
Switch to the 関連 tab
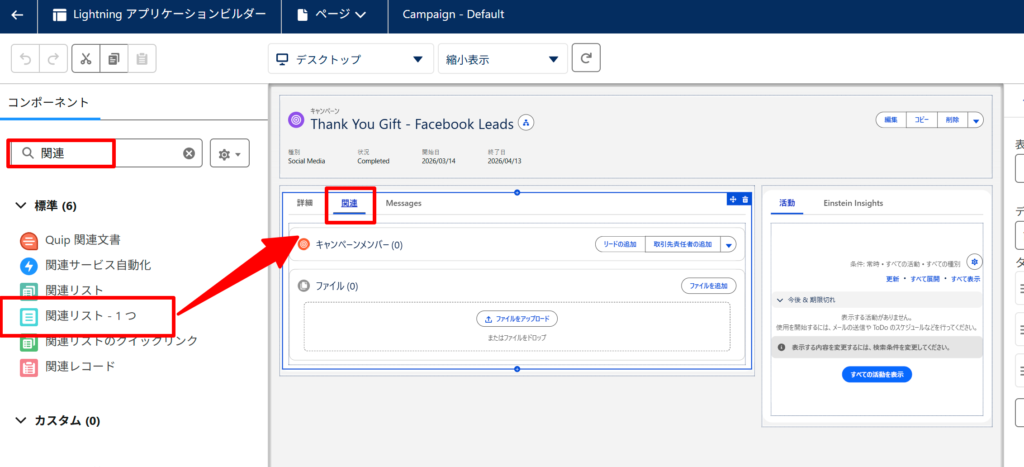349,203
